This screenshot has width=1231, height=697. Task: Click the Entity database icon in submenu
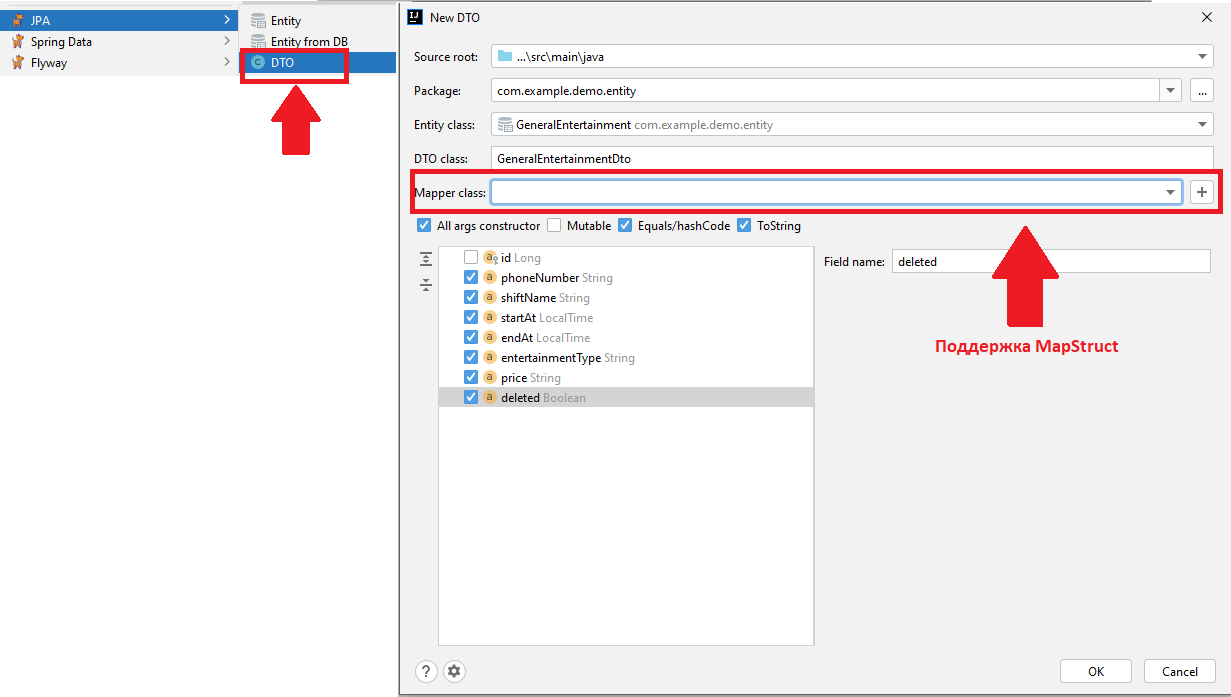[x=259, y=20]
